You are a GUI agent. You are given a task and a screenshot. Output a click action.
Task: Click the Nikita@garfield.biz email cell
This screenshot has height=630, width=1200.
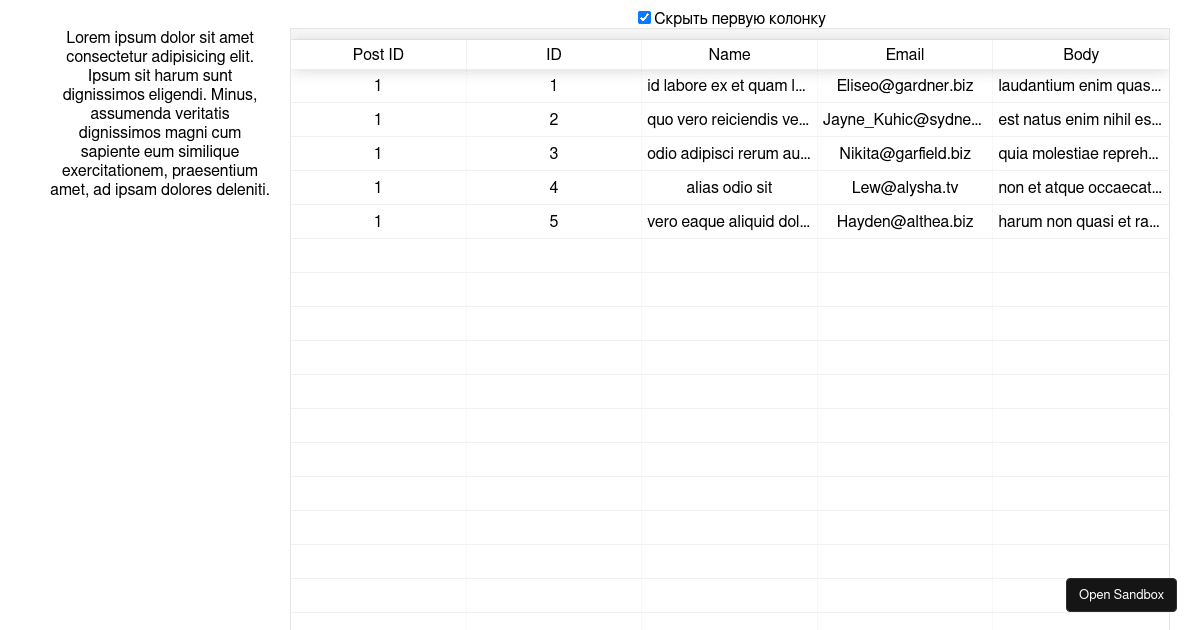click(x=905, y=153)
